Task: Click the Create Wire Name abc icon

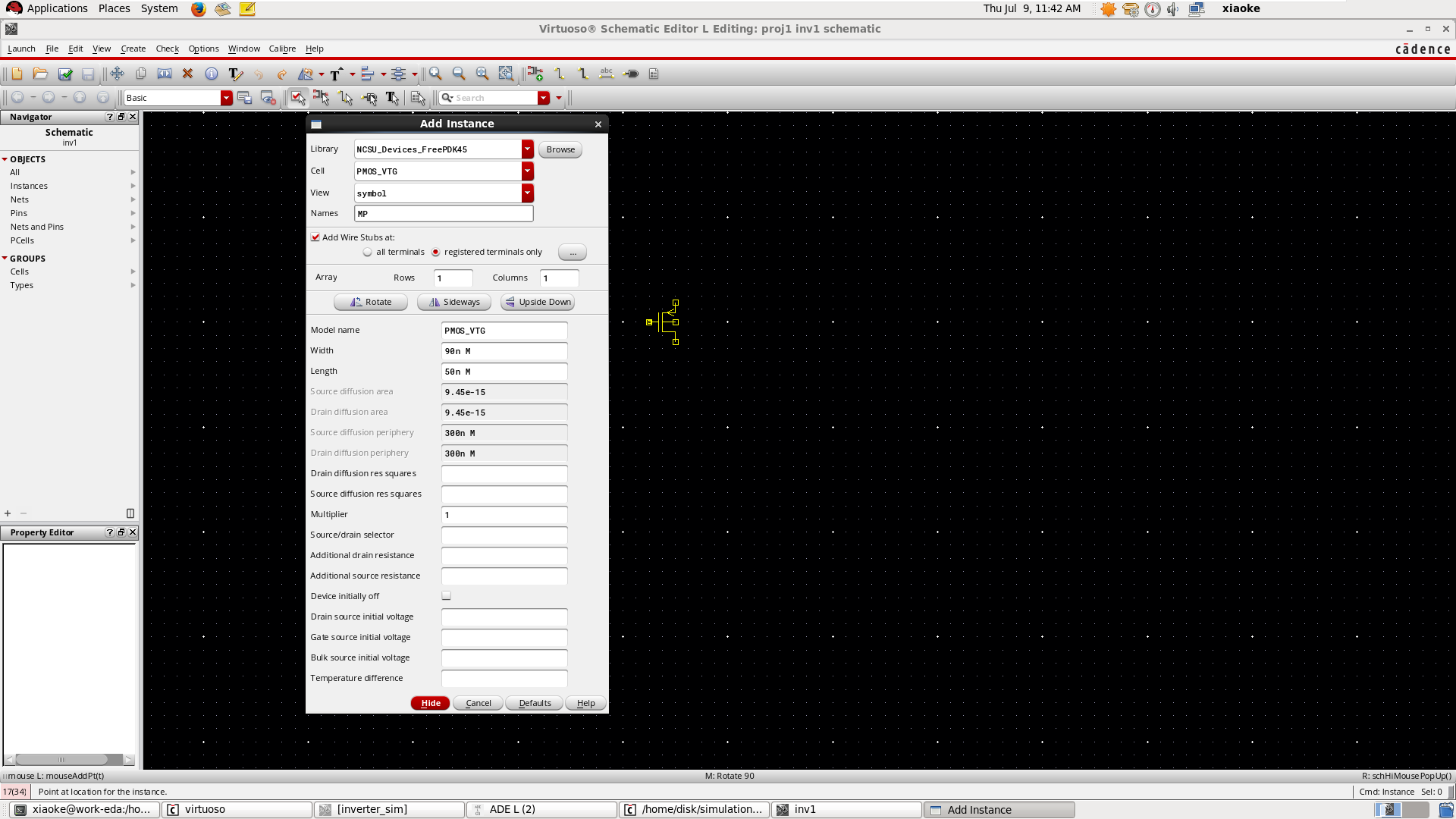Action: pyautogui.click(x=606, y=74)
